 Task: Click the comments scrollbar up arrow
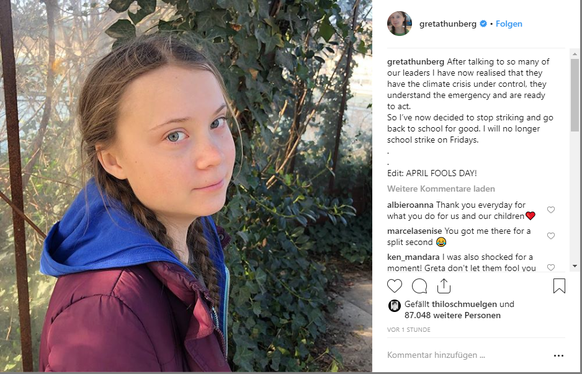point(575,54)
